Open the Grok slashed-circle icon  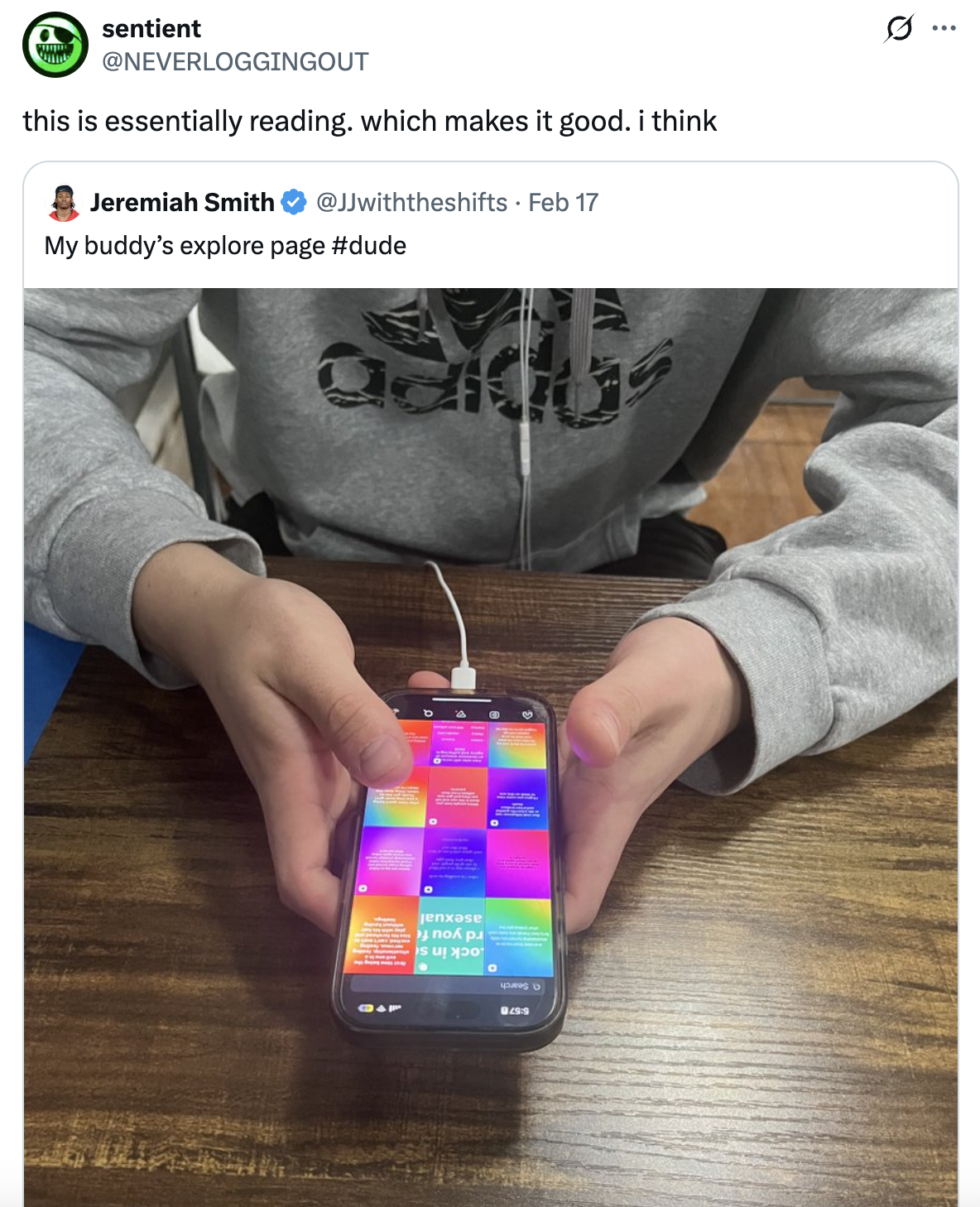[x=899, y=29]
